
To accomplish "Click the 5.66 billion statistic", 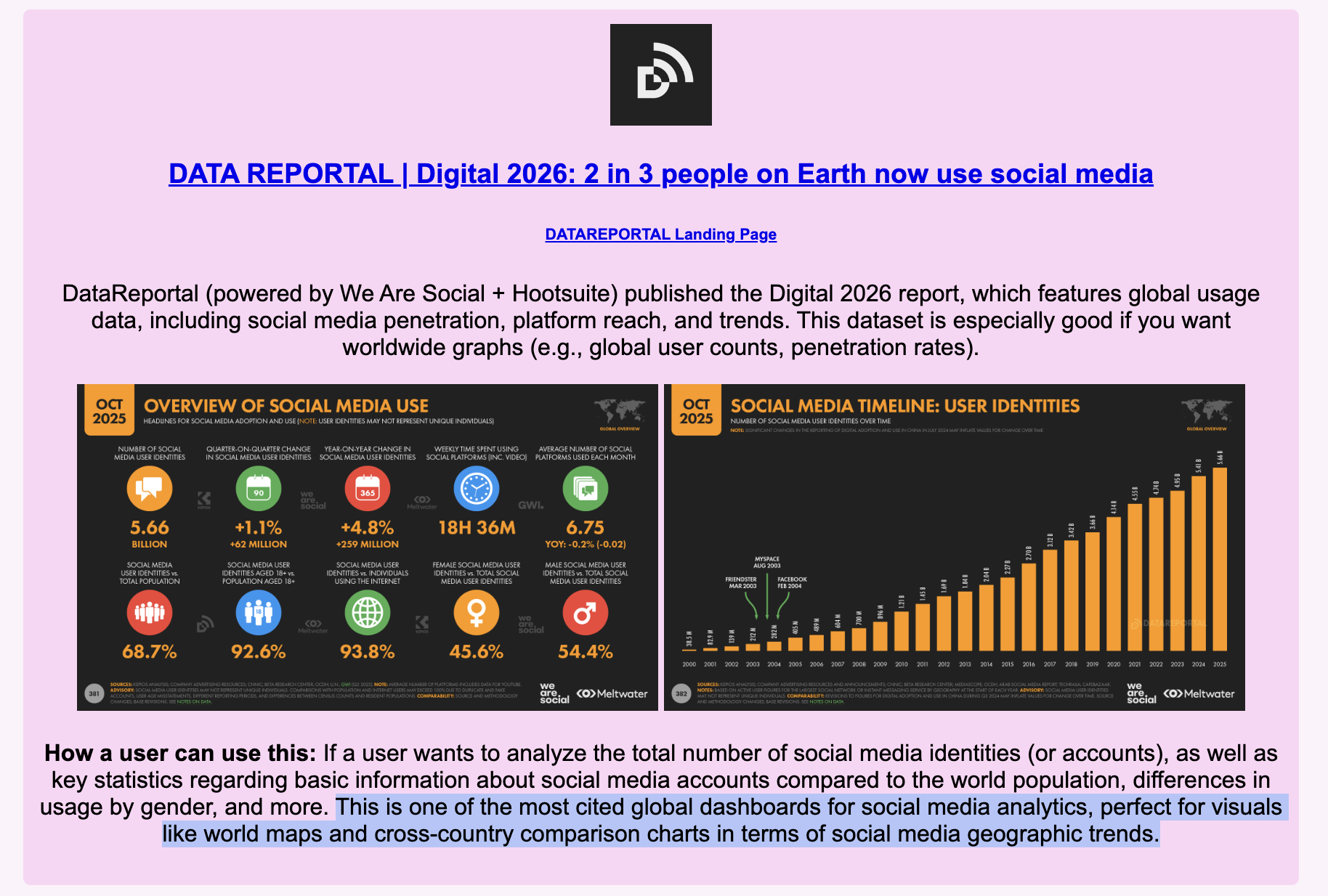I will (x=150, y=528).
